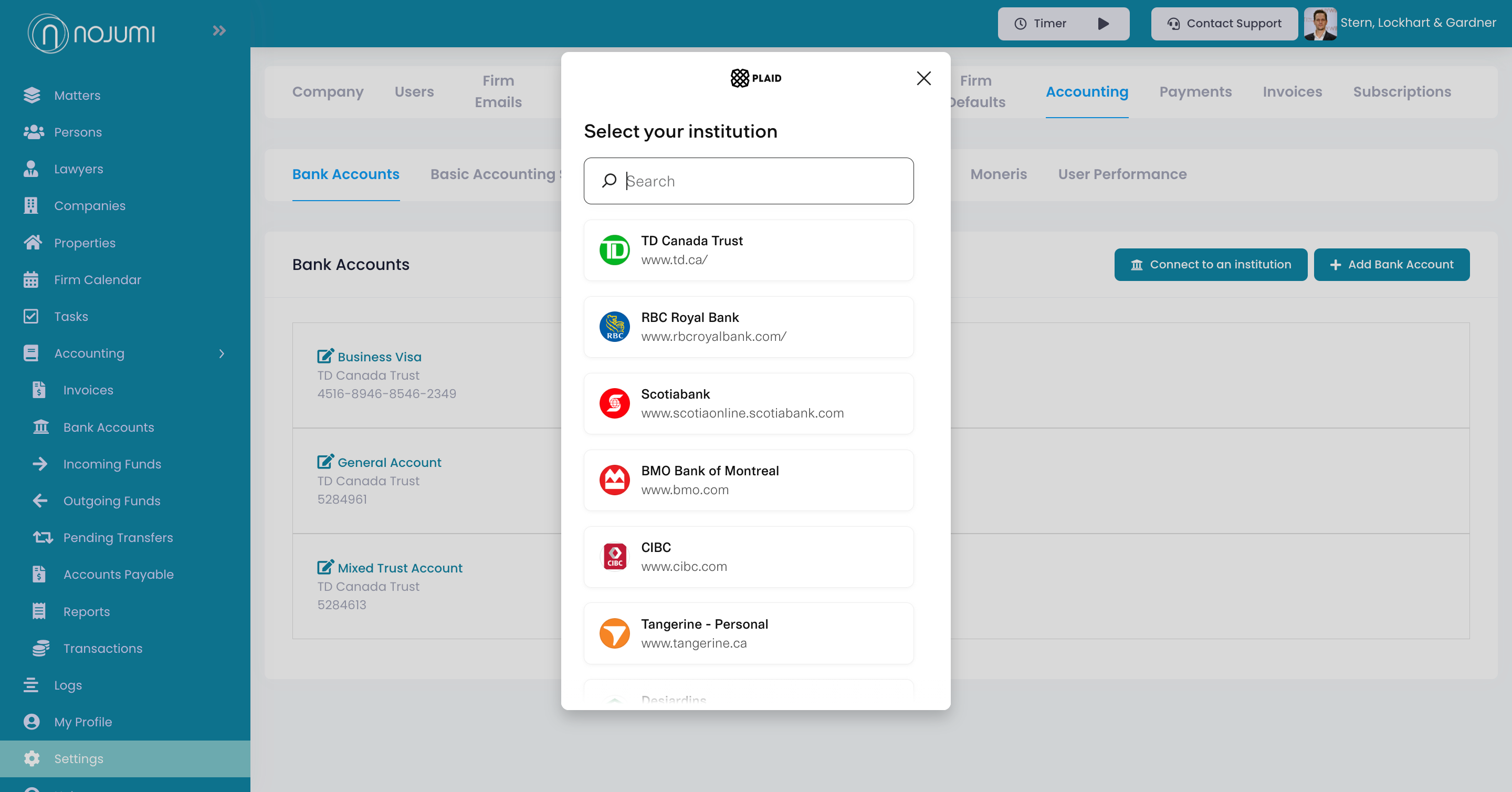Switch to the Payments tab

pos(1195,91)
